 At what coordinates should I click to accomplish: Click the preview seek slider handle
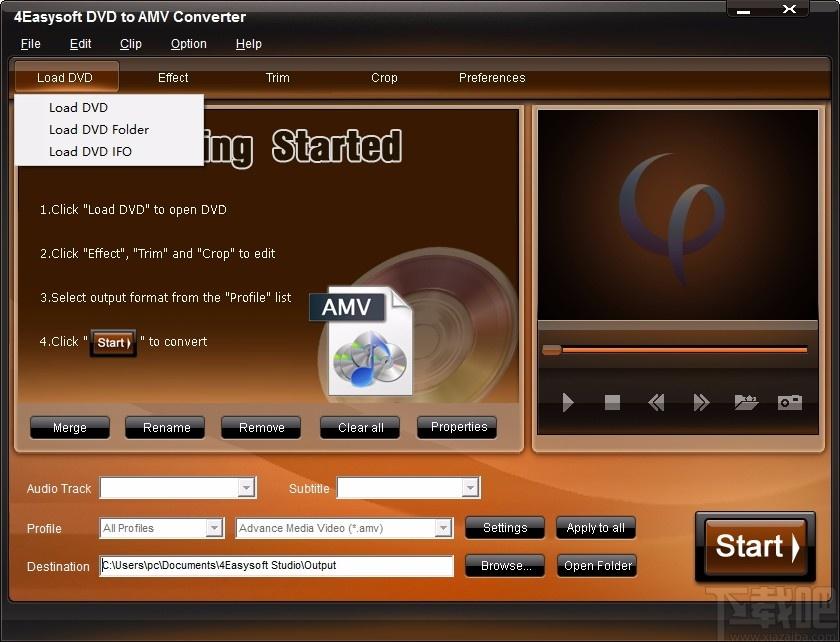552,350
